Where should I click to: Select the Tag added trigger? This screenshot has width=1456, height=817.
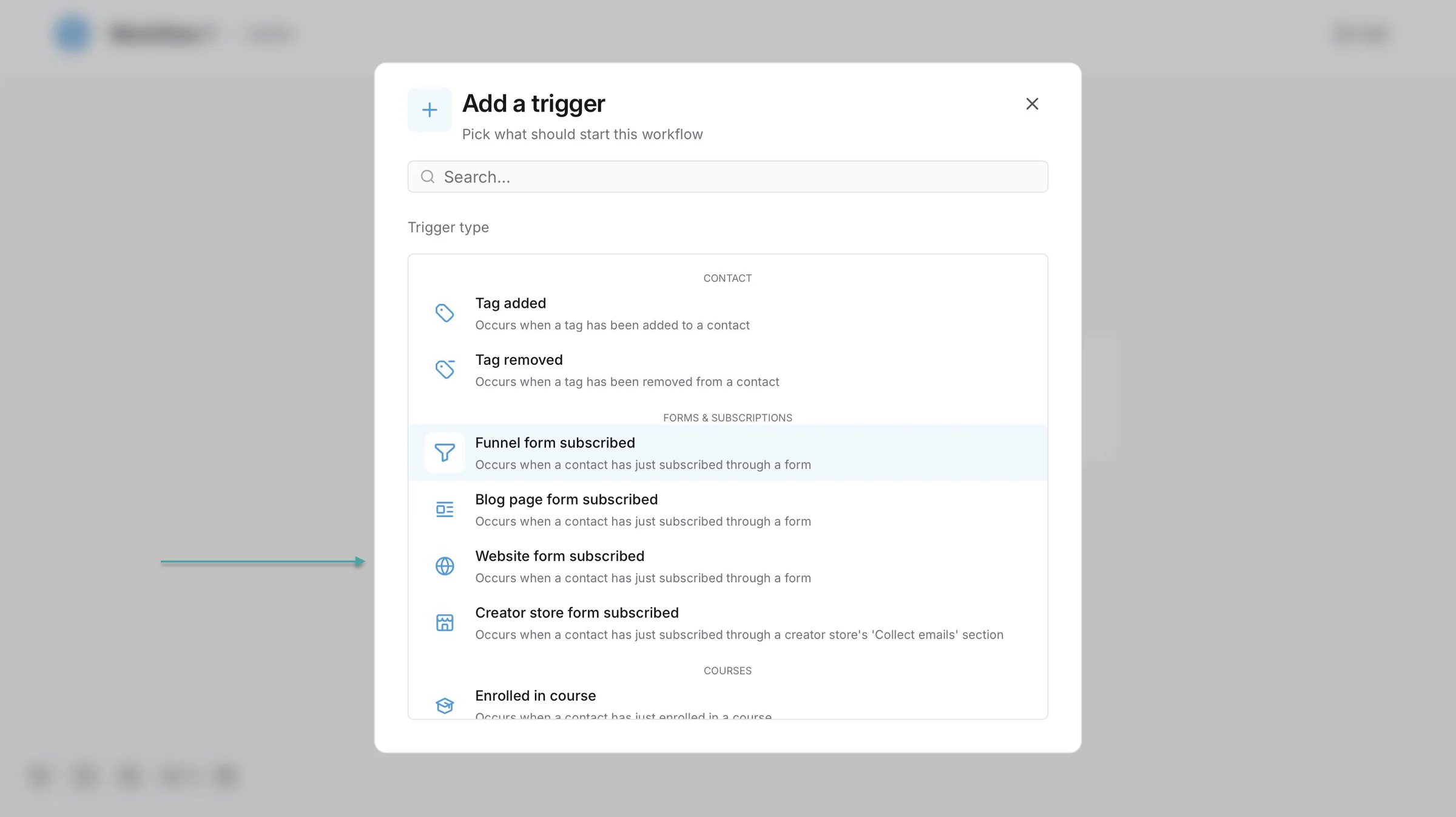click(x=727, y=313)
